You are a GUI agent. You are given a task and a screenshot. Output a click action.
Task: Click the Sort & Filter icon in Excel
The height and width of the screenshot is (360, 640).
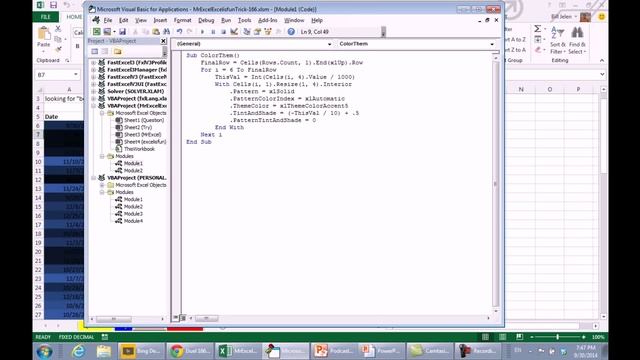[557, 40]
